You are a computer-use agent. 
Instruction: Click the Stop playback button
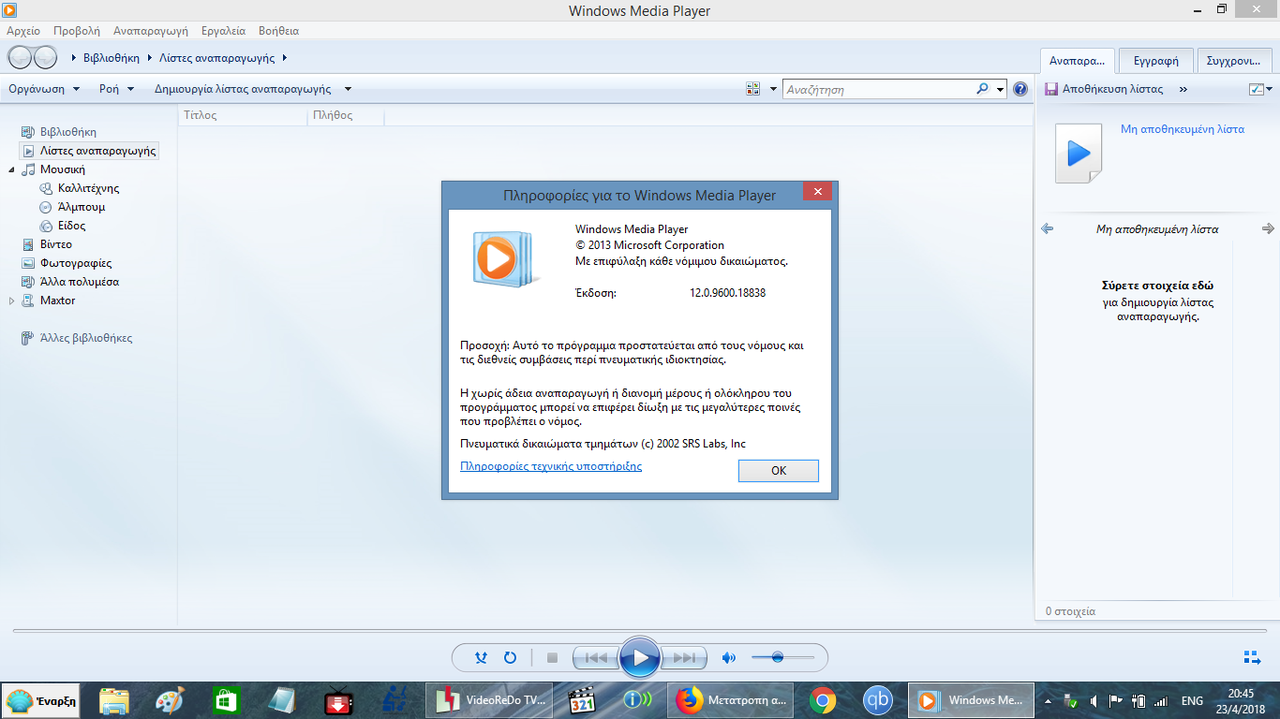[552, 658]
